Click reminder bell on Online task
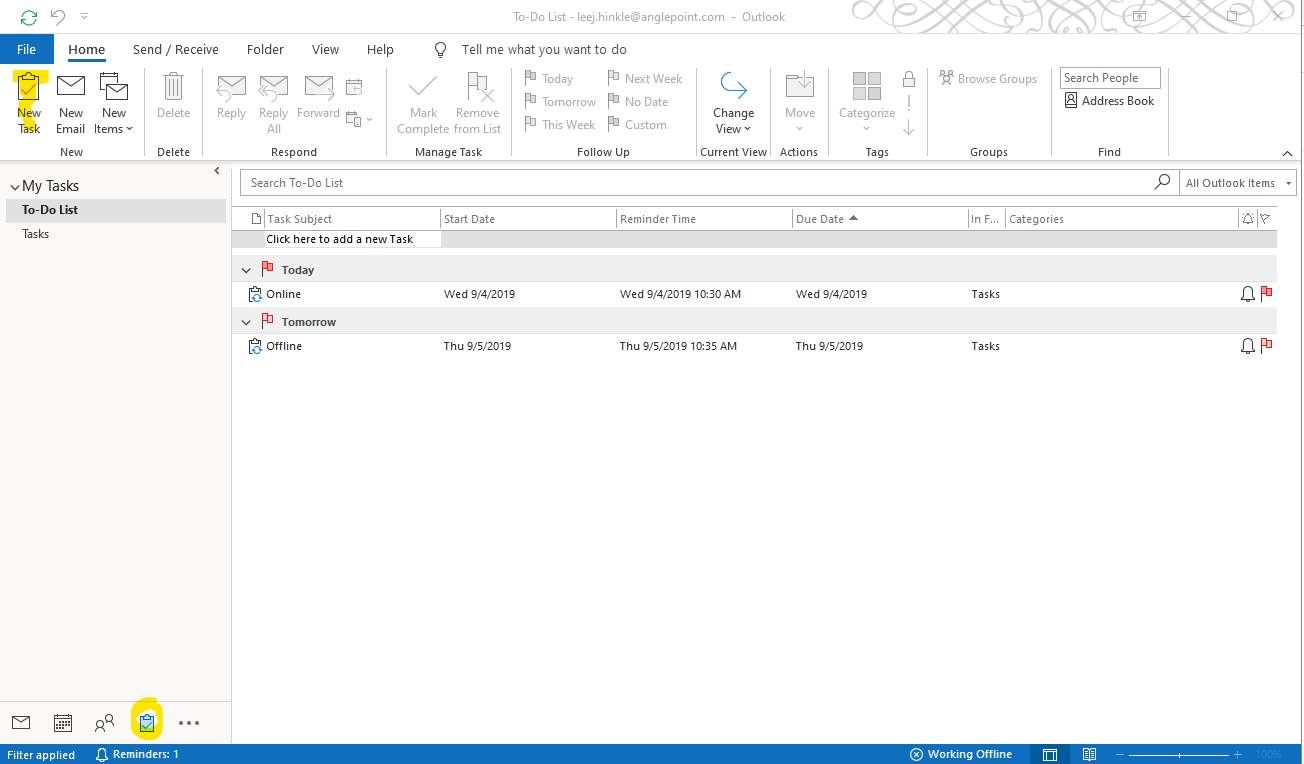 point(1247,294)
